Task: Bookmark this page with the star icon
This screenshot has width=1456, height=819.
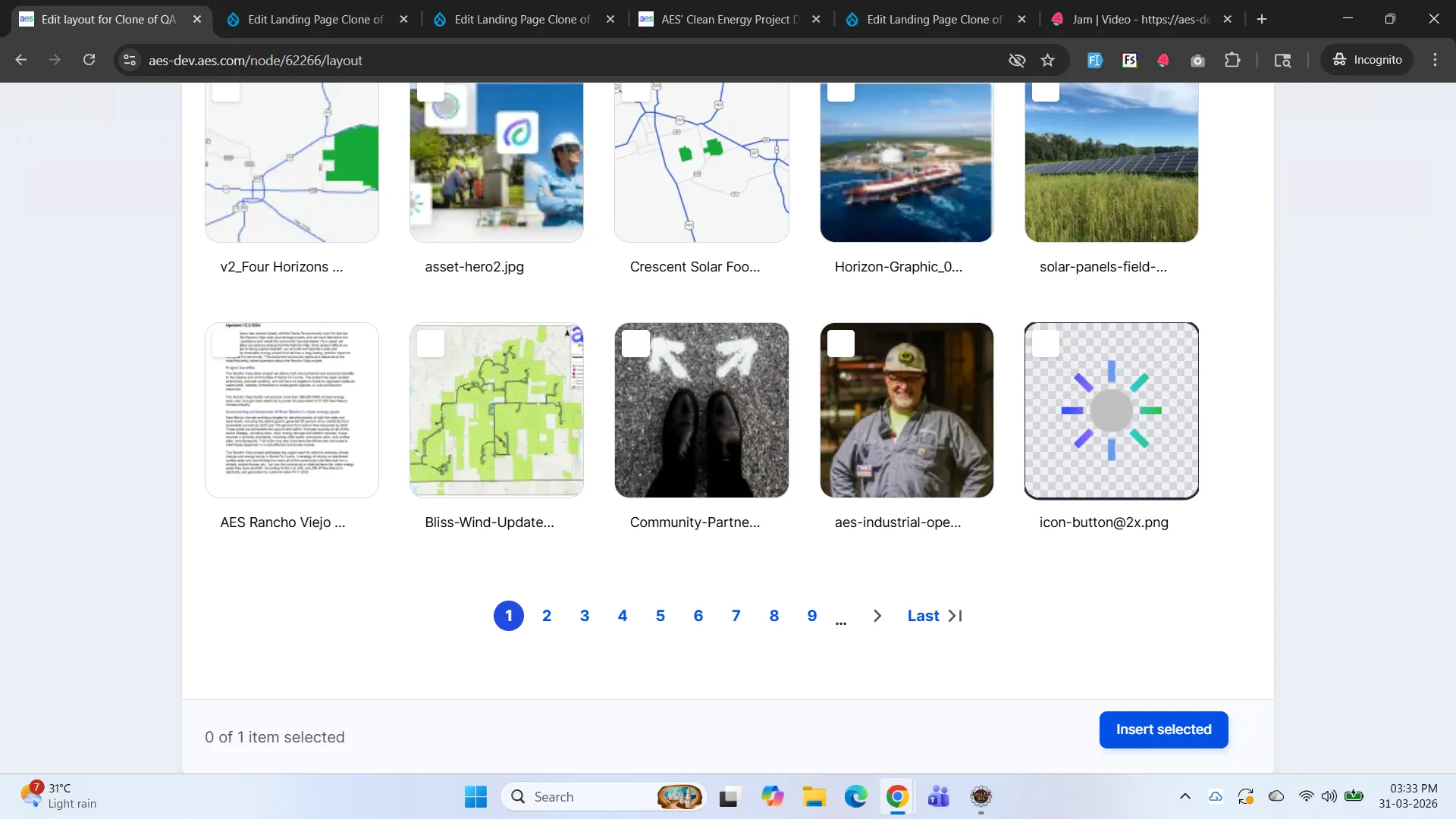Action: [1047, 60]
